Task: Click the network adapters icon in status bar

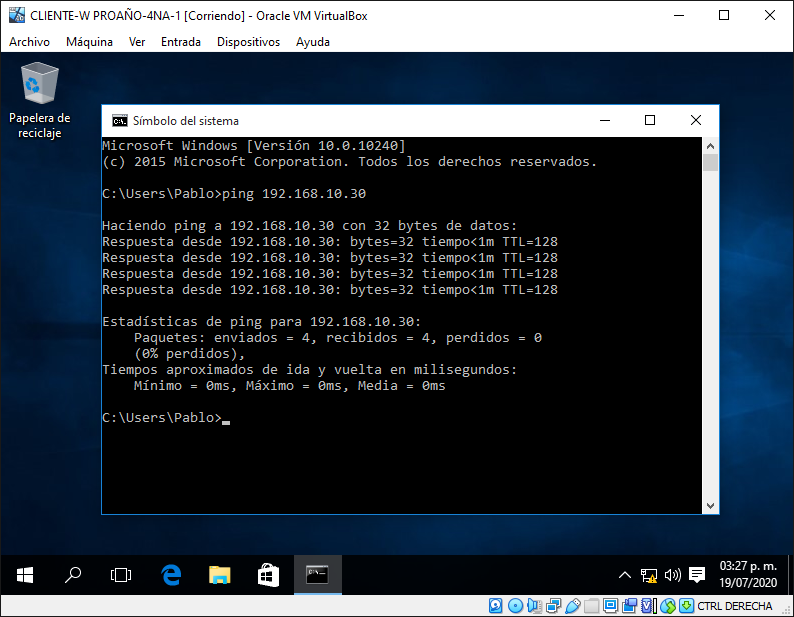Action: (x=553, y=605)
